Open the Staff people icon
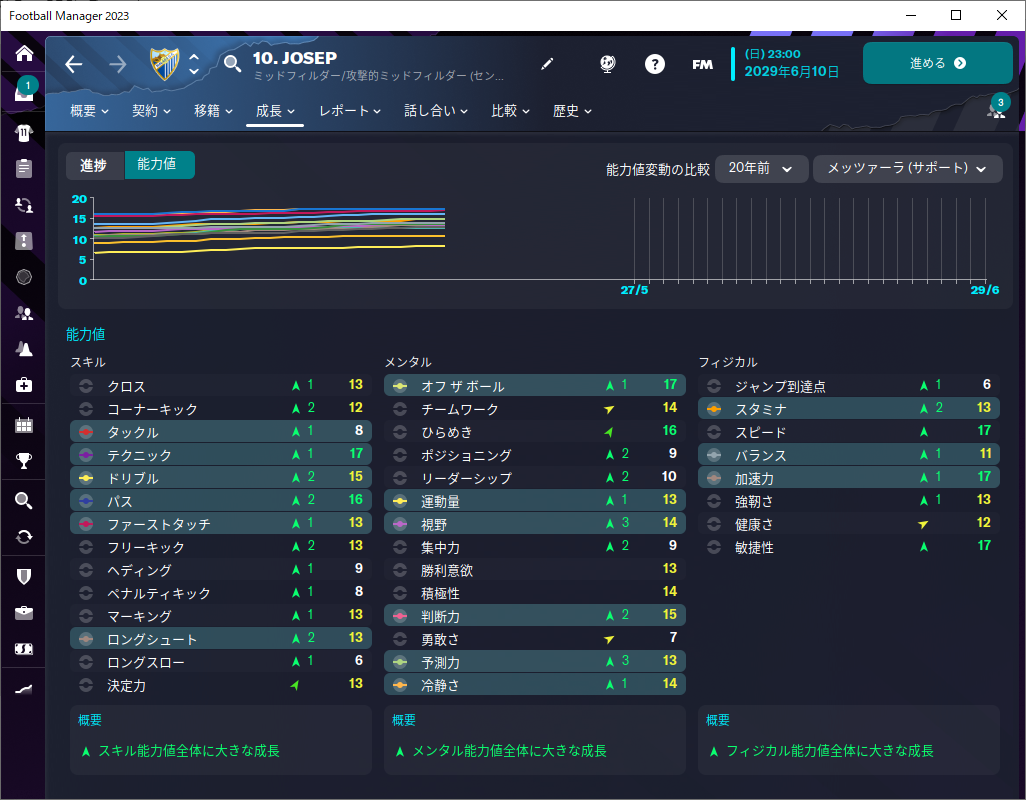Screen dimensions: 1026x800 tap(24, 313)
